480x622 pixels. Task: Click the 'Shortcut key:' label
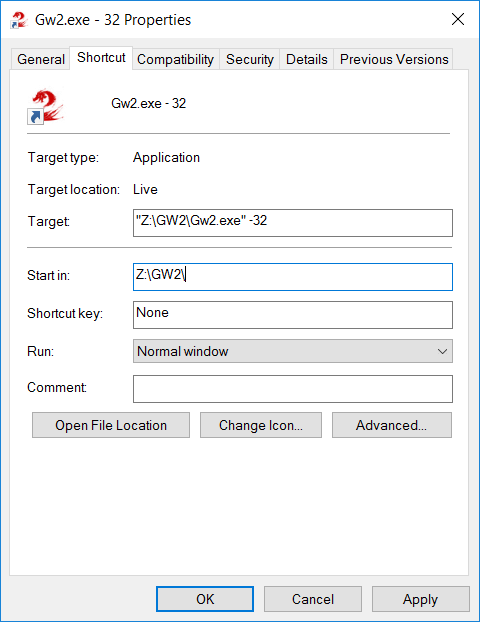(x=65, y=313)
